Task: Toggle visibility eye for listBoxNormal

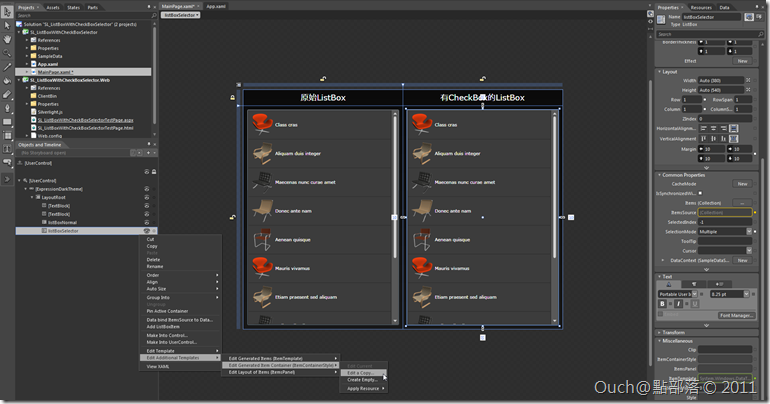Action: click(x=146, y=222)
